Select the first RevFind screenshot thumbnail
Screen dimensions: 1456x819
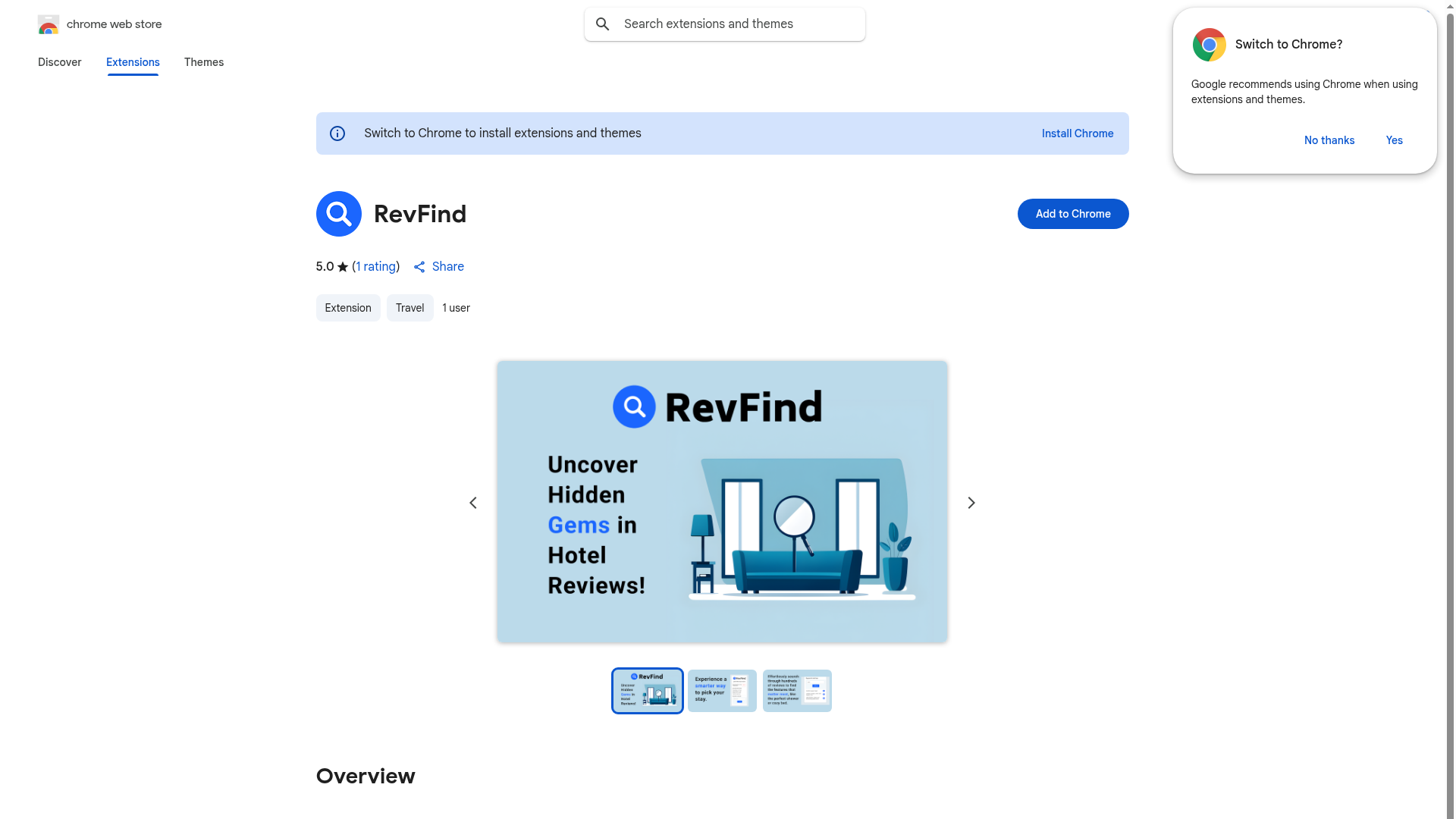(648, 691)
